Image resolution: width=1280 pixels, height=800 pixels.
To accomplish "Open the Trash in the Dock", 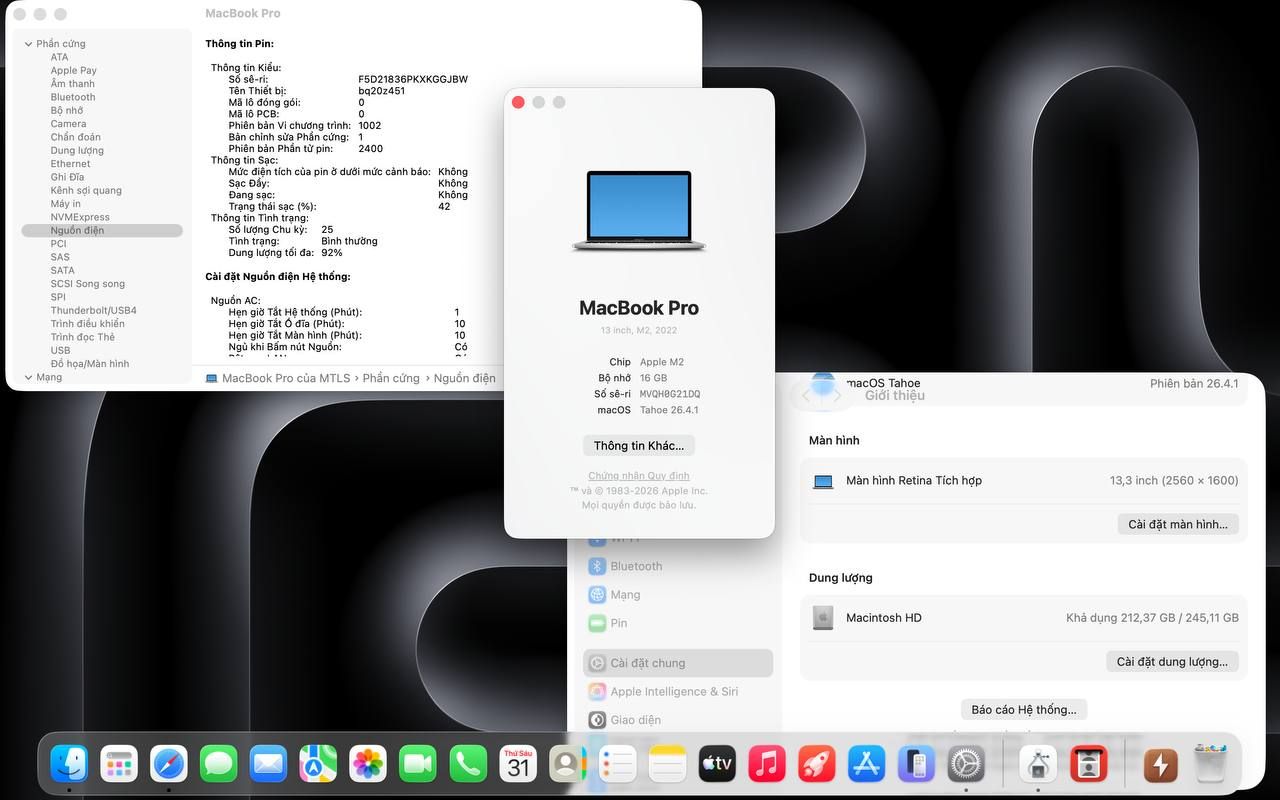I will [x=1210, y=765].
